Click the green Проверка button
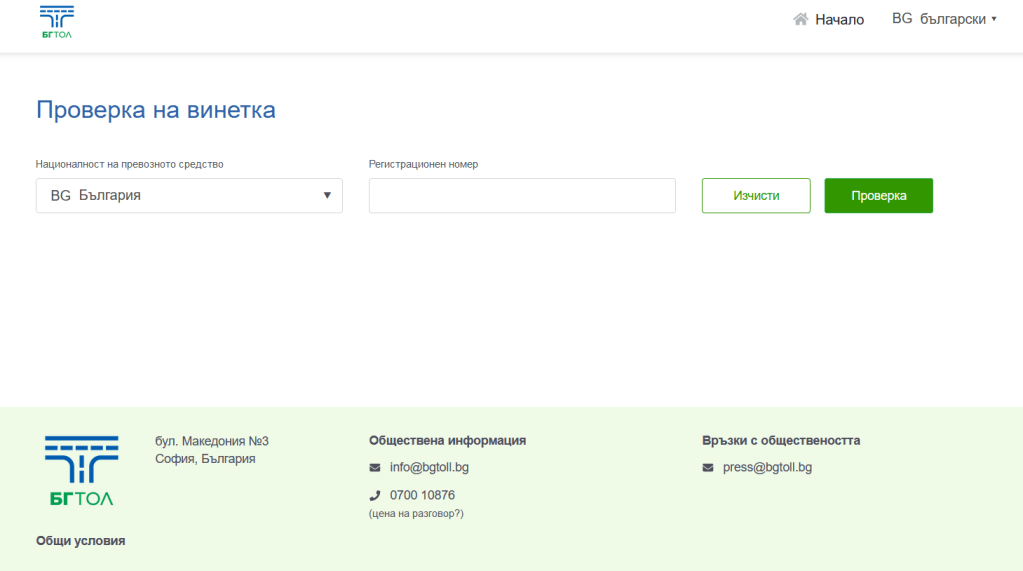The width and height of the screenshot is (1023, 571). 879,196
